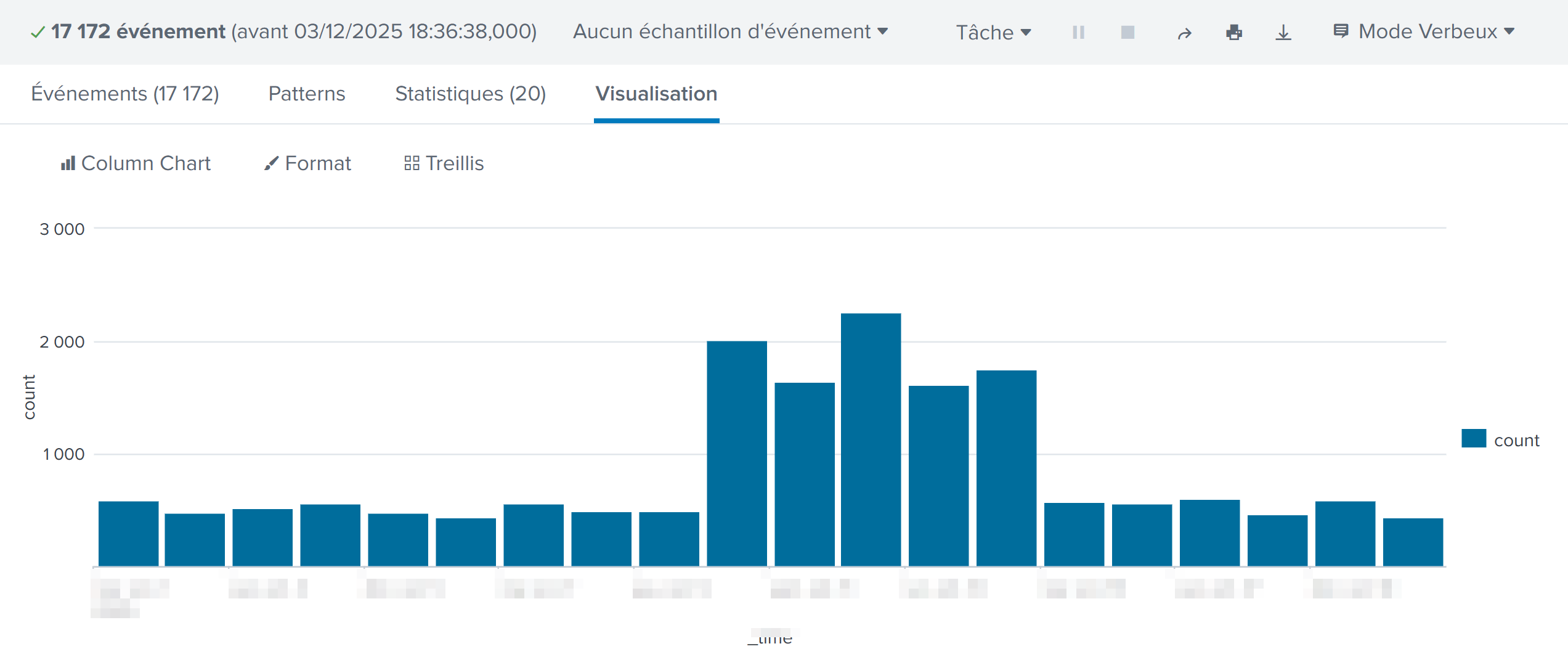Open the Column Chart type selector
The height and width of the screenshot is (649, 1568).
click(x=137, y=163)
